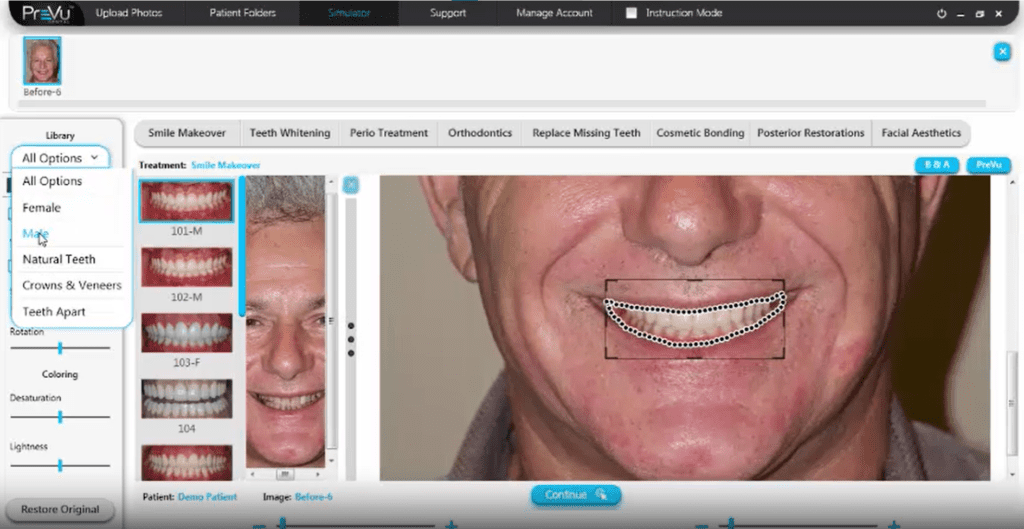This screenshot has height=529, width=1024.
Task: Collapse the All Options library dropdown
Action: [60, 158]
